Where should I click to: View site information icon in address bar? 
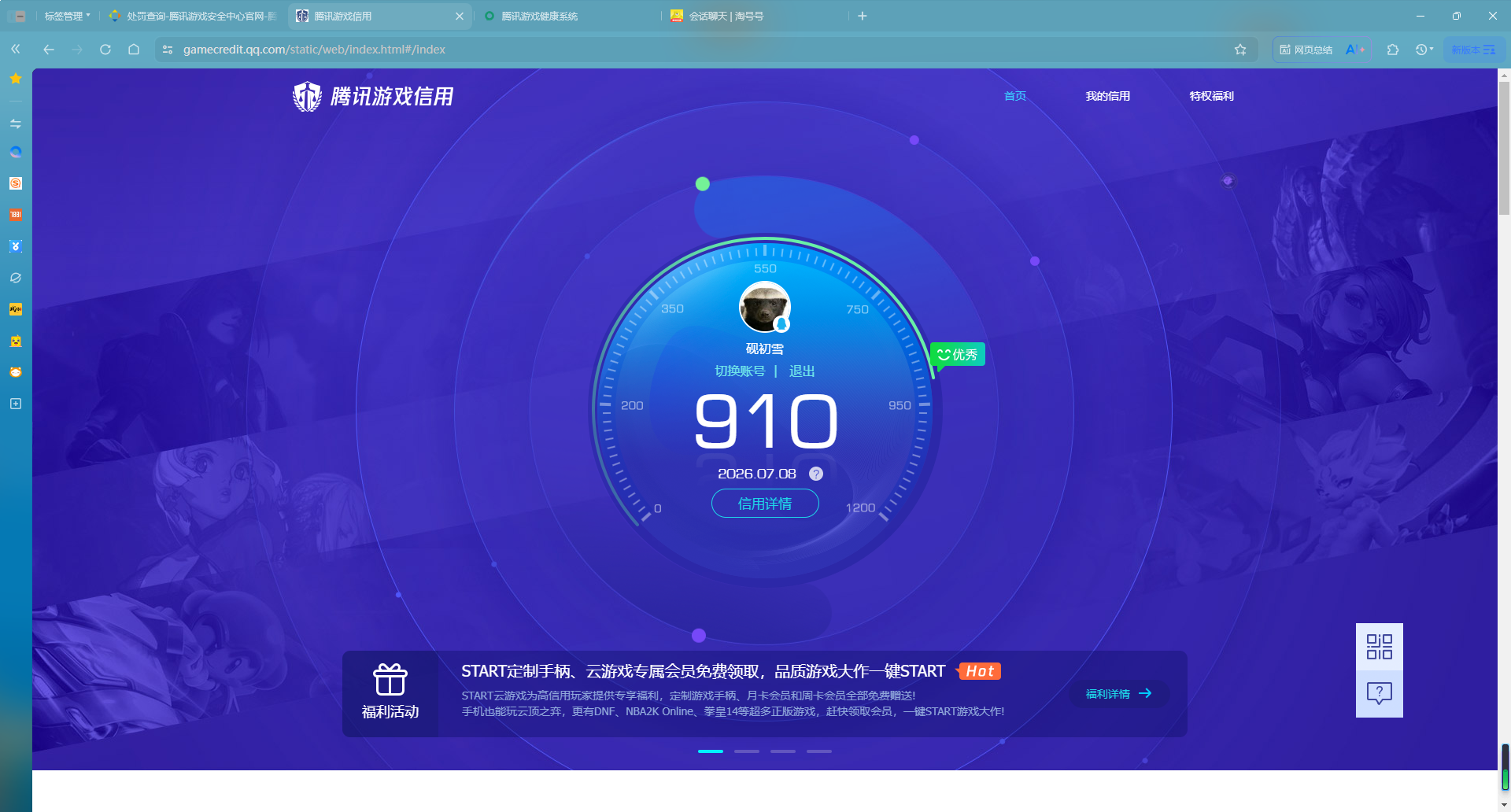click(x=168, y=50)
